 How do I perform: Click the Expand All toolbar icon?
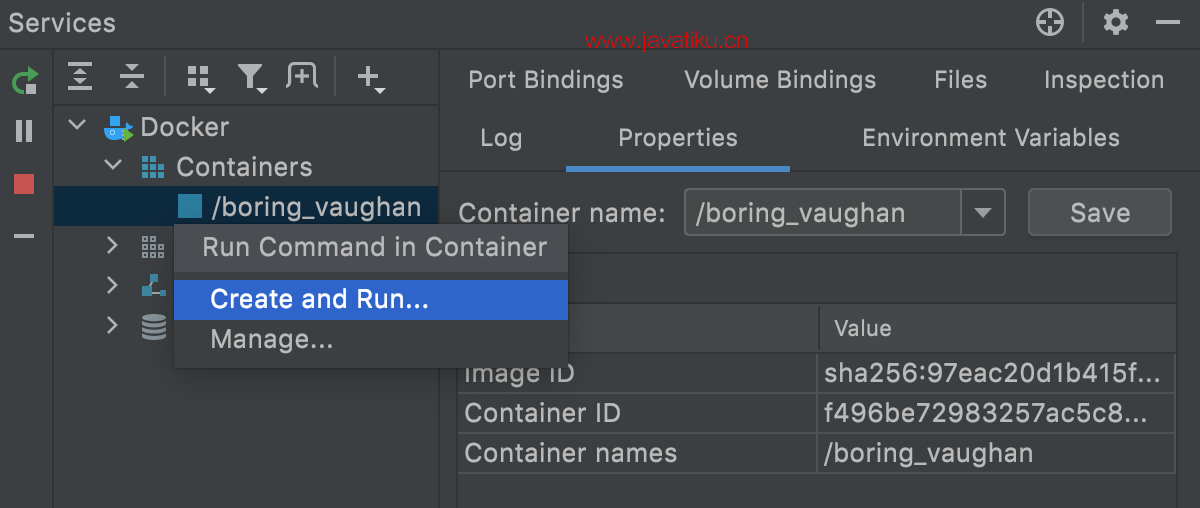click(80, 76)
